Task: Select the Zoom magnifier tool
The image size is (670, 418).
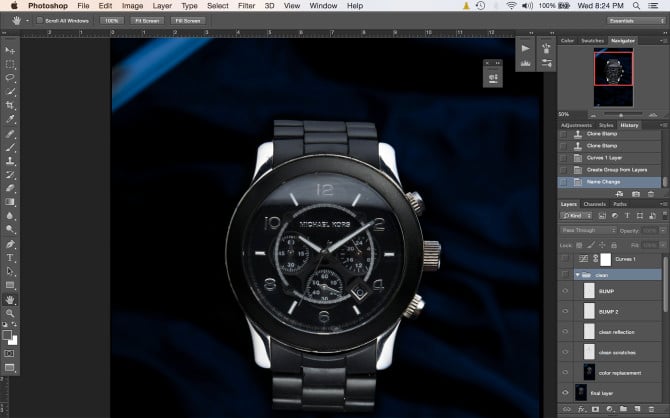Action: 10,313
